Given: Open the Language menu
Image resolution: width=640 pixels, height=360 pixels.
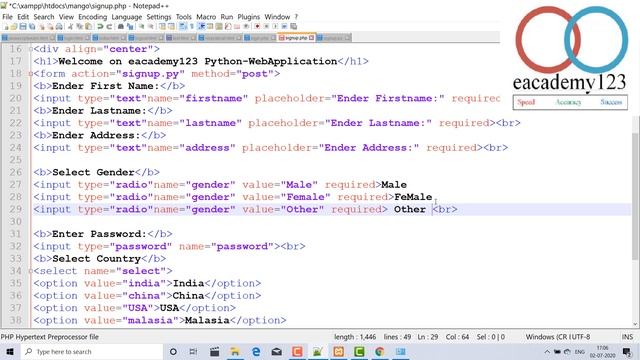Looking at the screenshot, I should pos(127,17).
